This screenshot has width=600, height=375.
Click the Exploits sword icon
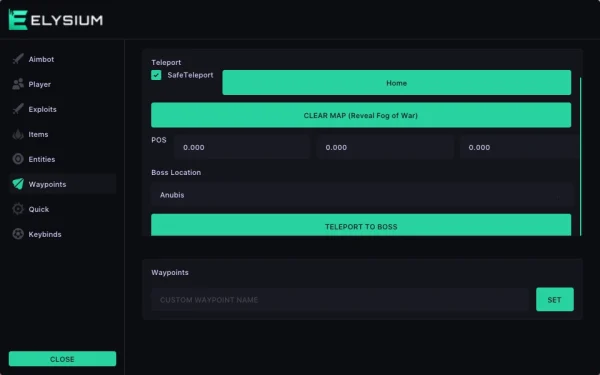(x=18, y=109)
